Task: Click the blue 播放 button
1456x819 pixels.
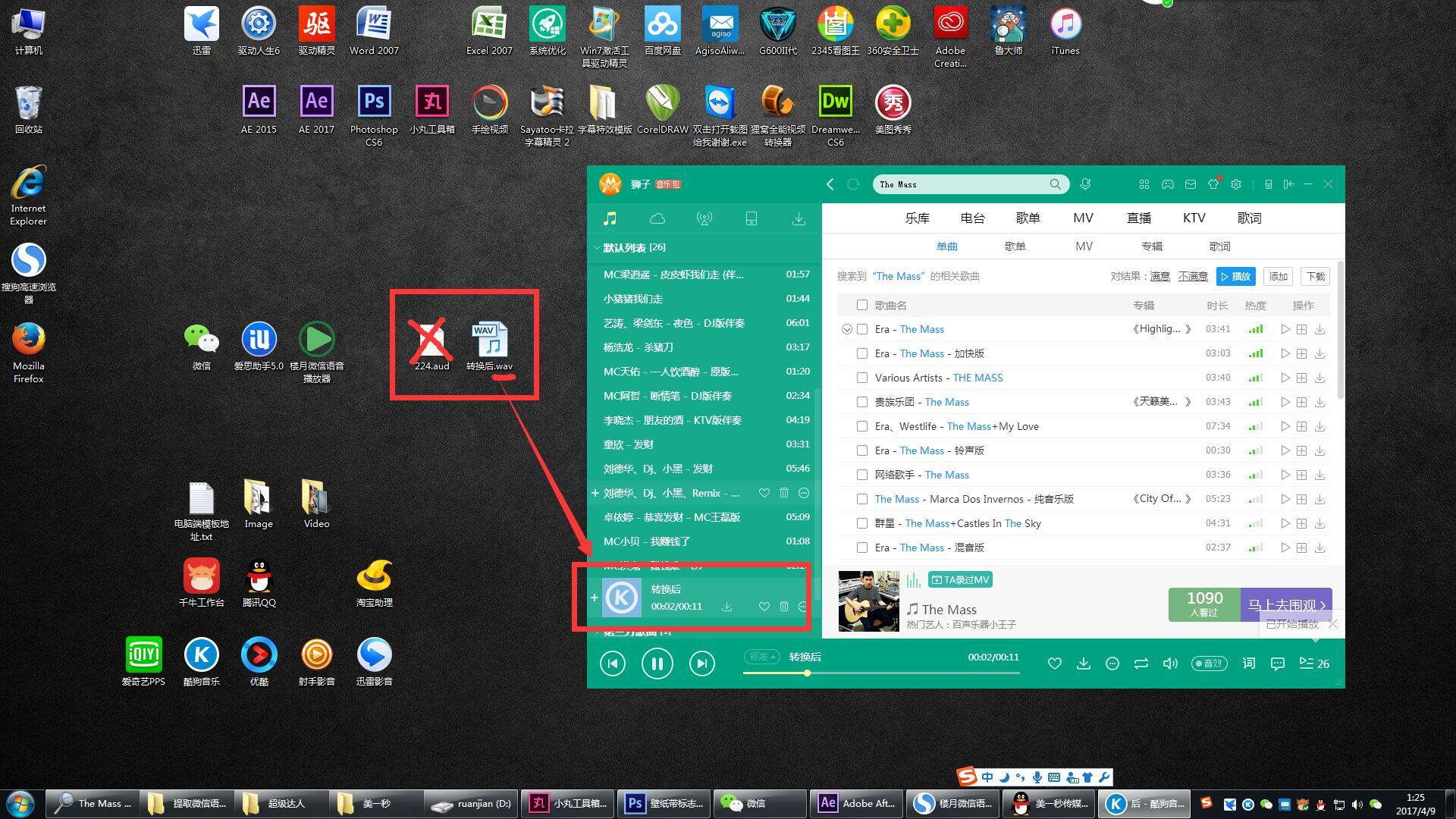Action: (x=1236, y=277)
